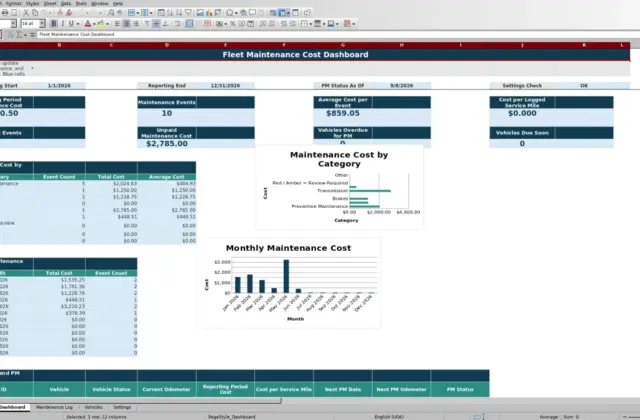
Task: Click Add Decimal Place icon
Action: tap(262, 24)
